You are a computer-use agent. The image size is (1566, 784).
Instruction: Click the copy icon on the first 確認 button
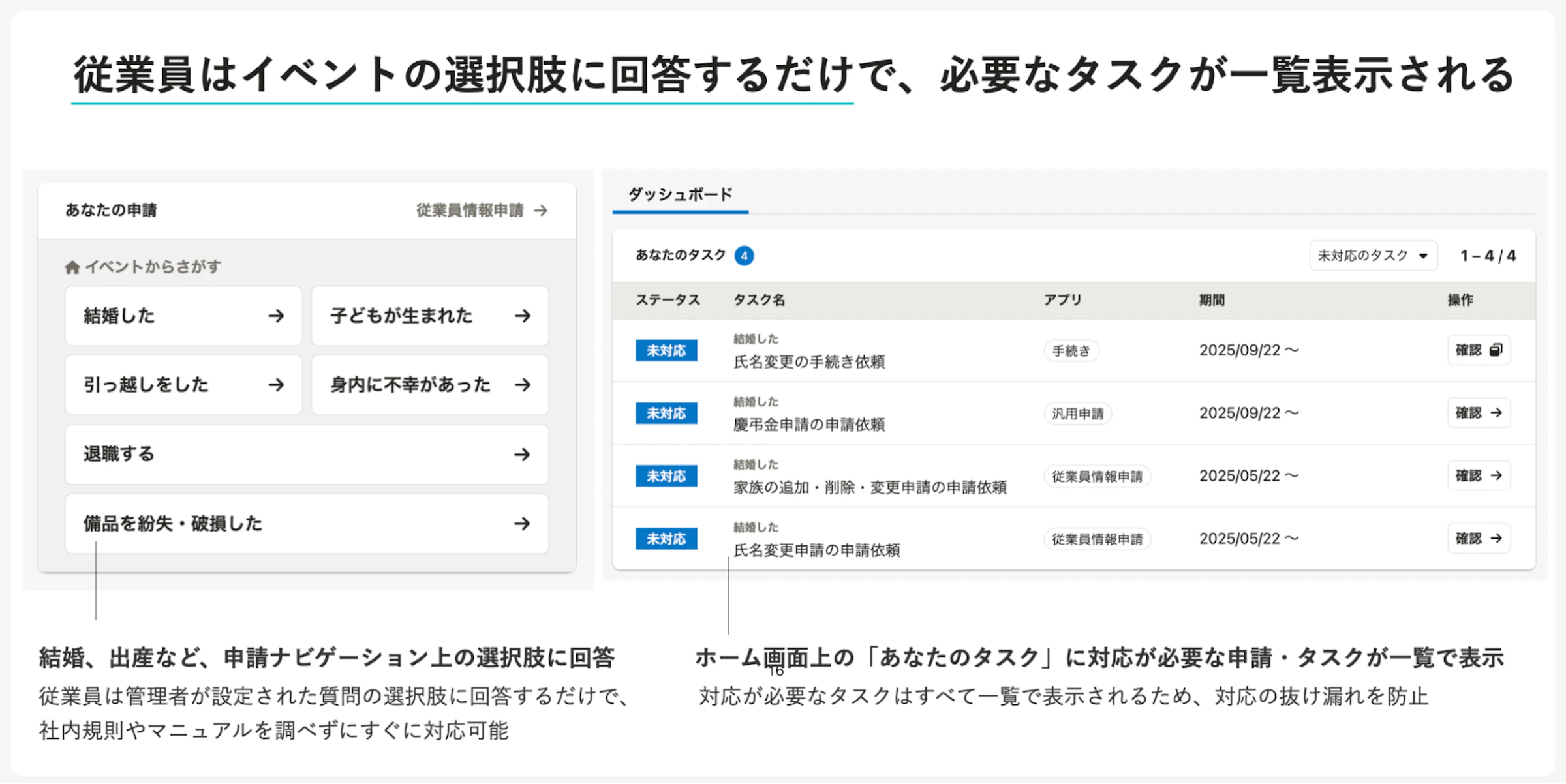coord(1495,350)
